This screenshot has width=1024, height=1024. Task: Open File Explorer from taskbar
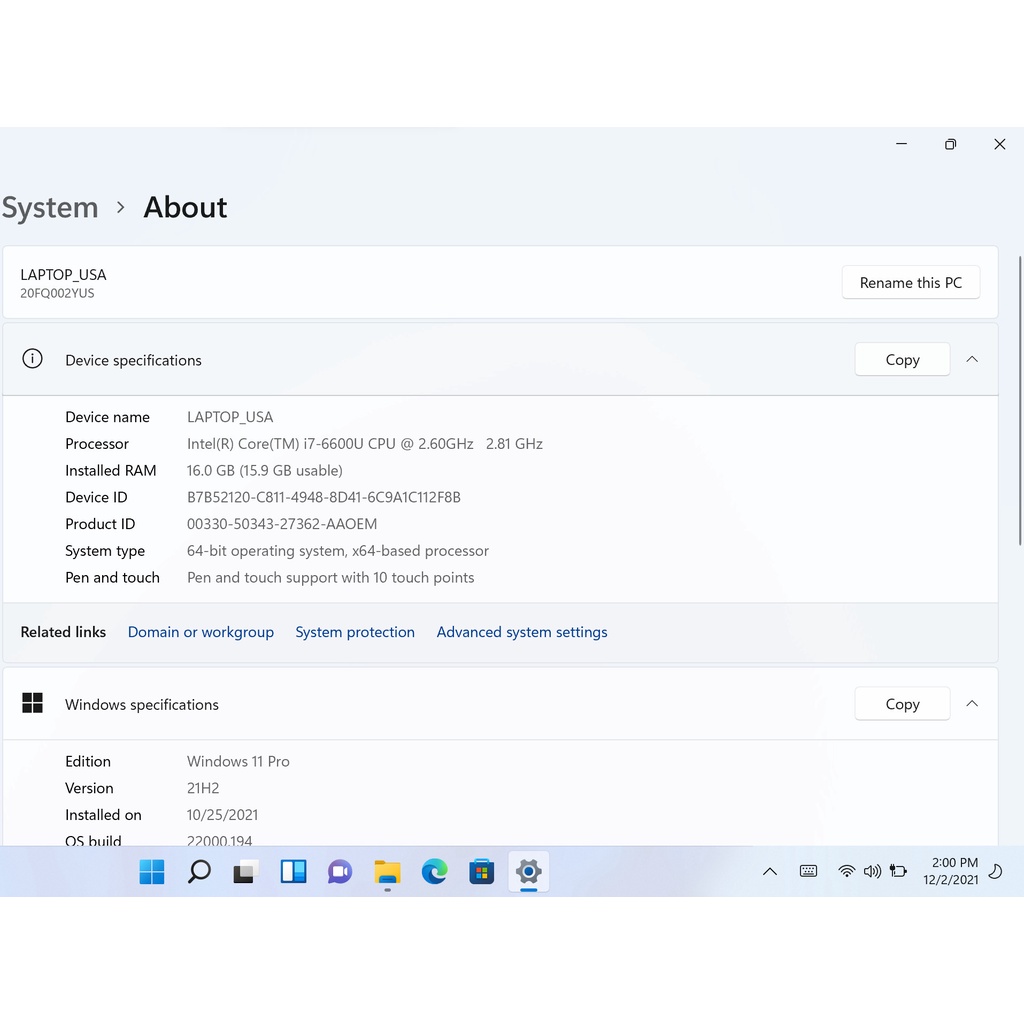point(387,872)
